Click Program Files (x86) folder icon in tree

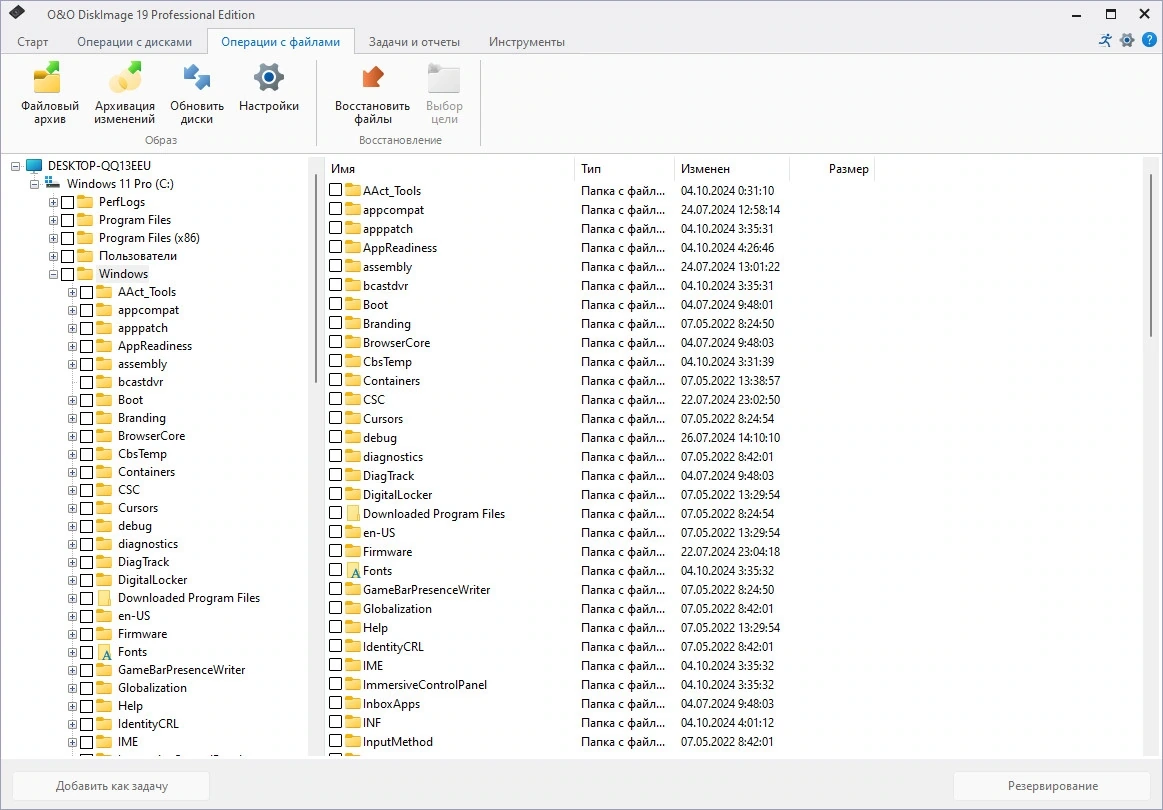click(x=85, y=237)
